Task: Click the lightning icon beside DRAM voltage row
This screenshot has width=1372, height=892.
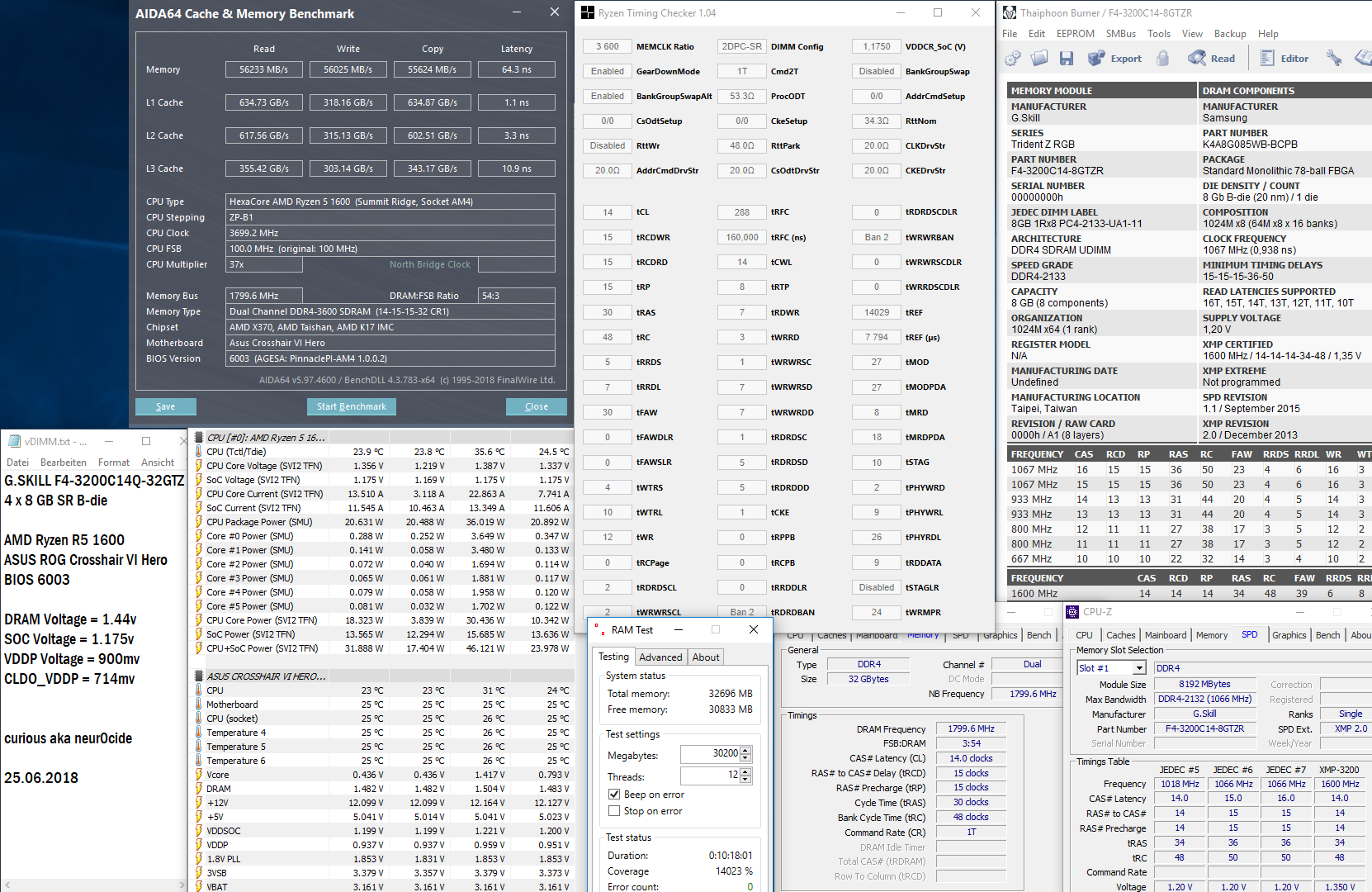Action: (199, 789)
